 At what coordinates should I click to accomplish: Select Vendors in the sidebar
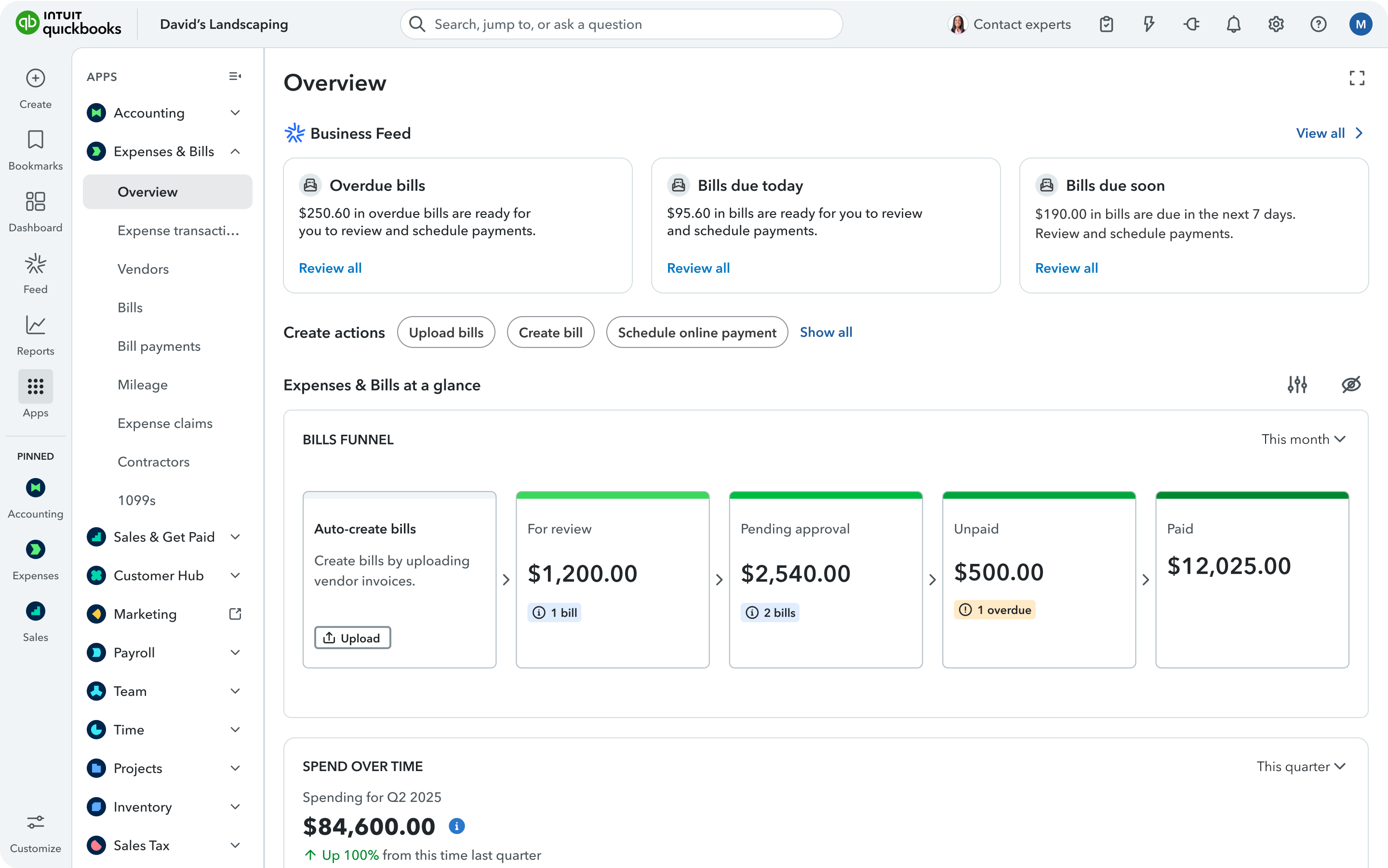tap(143, 269)
